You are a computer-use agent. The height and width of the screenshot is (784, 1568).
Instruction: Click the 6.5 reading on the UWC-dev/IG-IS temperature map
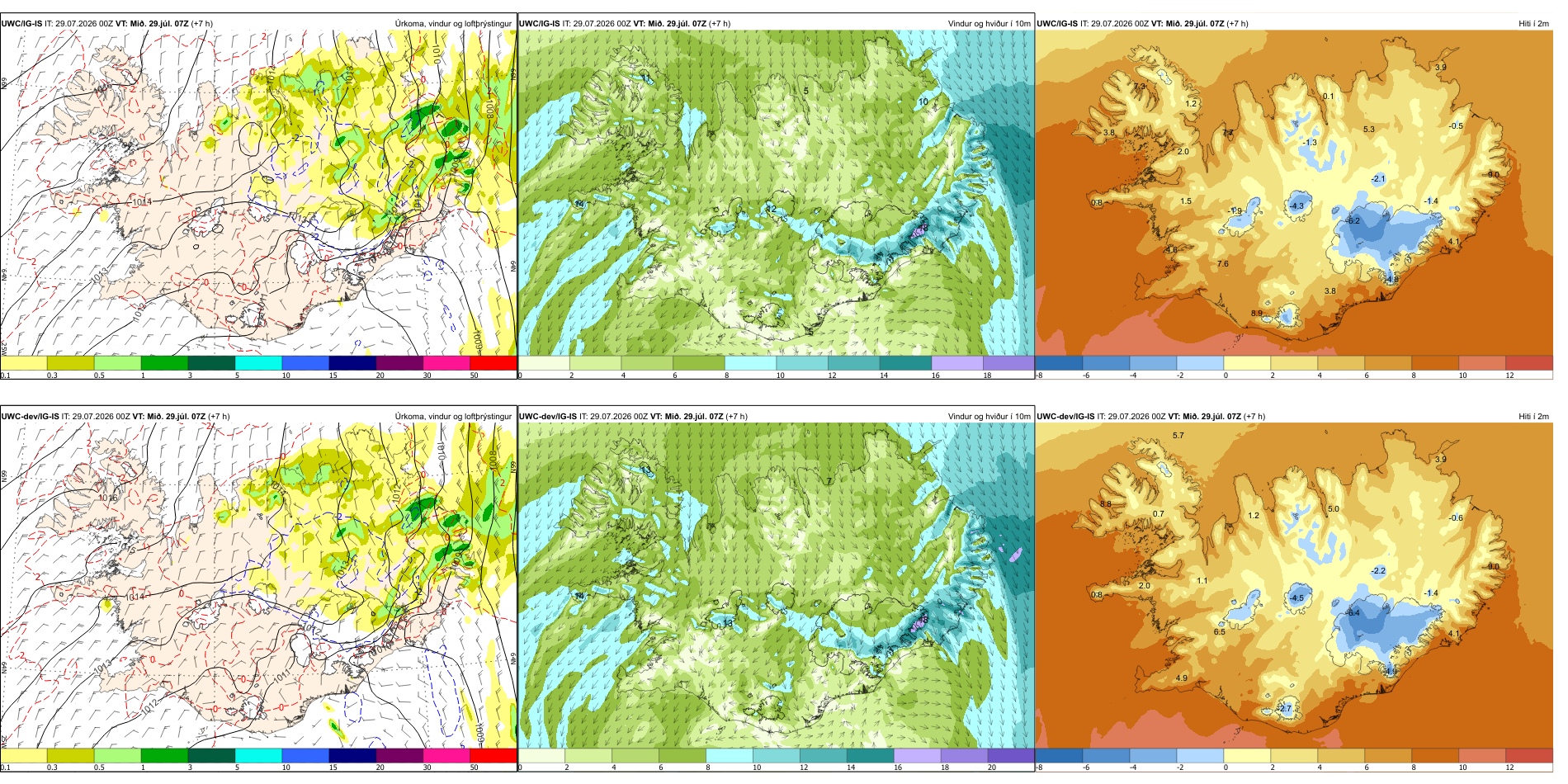[1220, 632]
